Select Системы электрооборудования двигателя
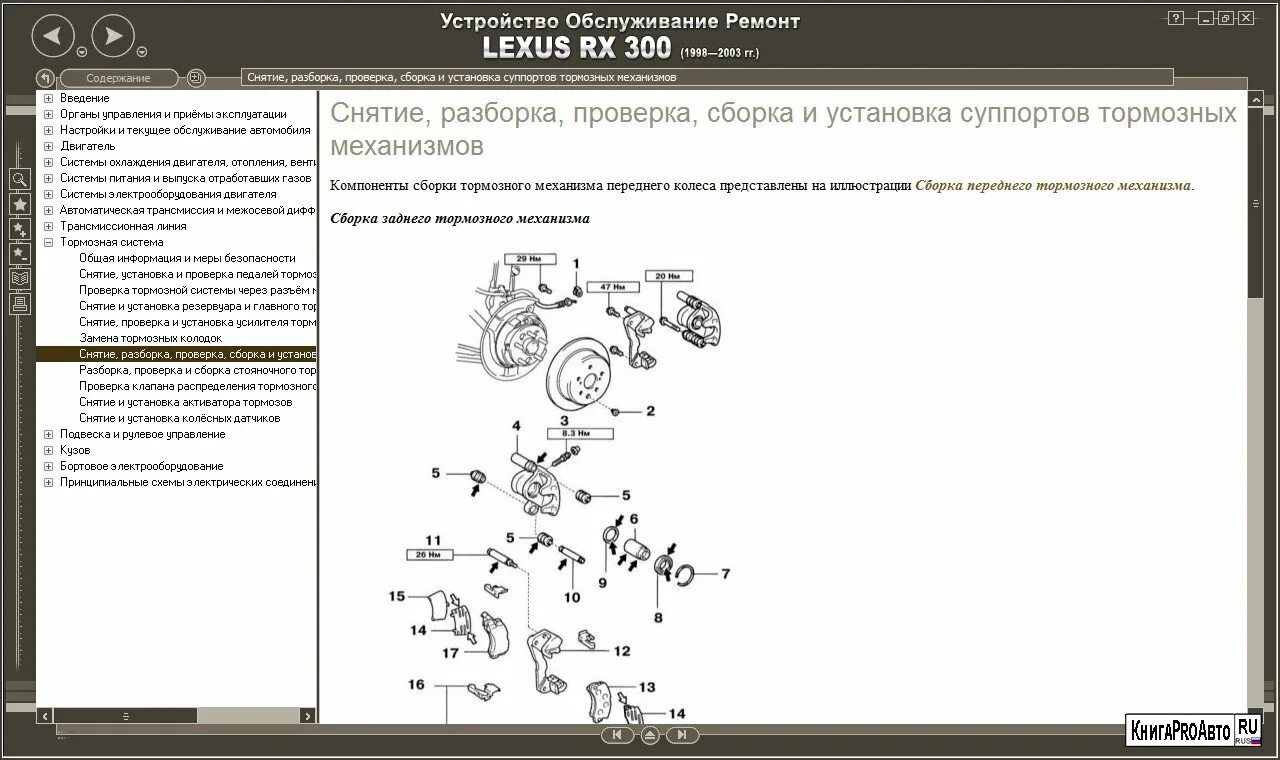 (x=168, y=194)
